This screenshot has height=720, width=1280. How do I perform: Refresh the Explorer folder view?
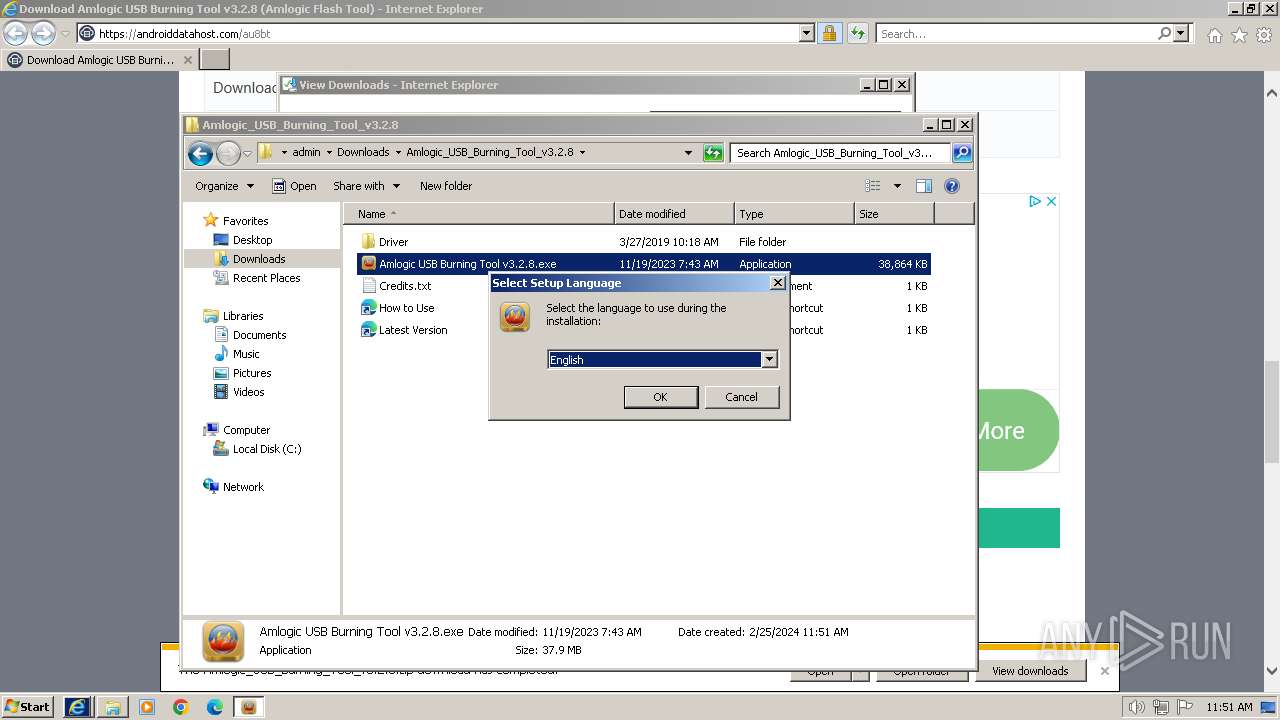tap(713, 153)
